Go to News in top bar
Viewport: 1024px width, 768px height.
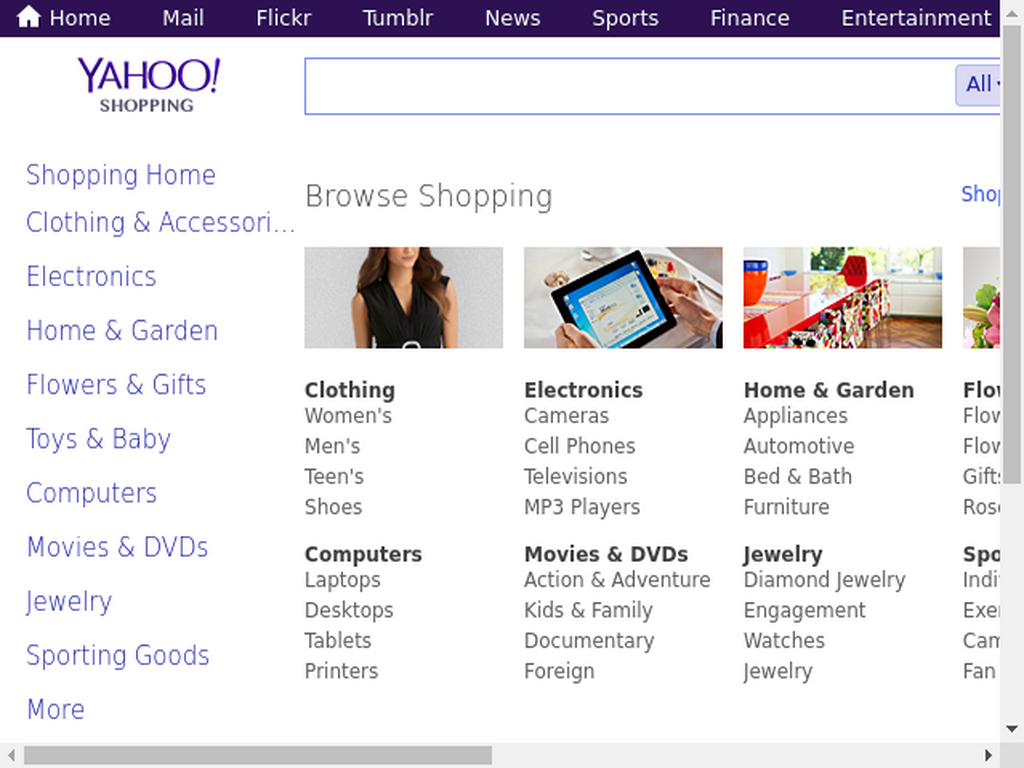[513, 18]
